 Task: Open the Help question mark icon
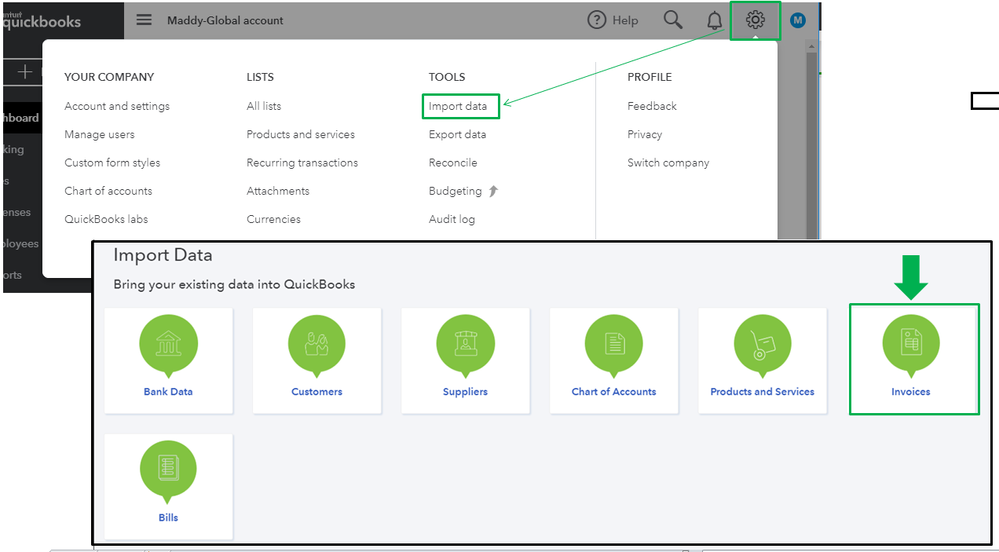click(596, 20)
